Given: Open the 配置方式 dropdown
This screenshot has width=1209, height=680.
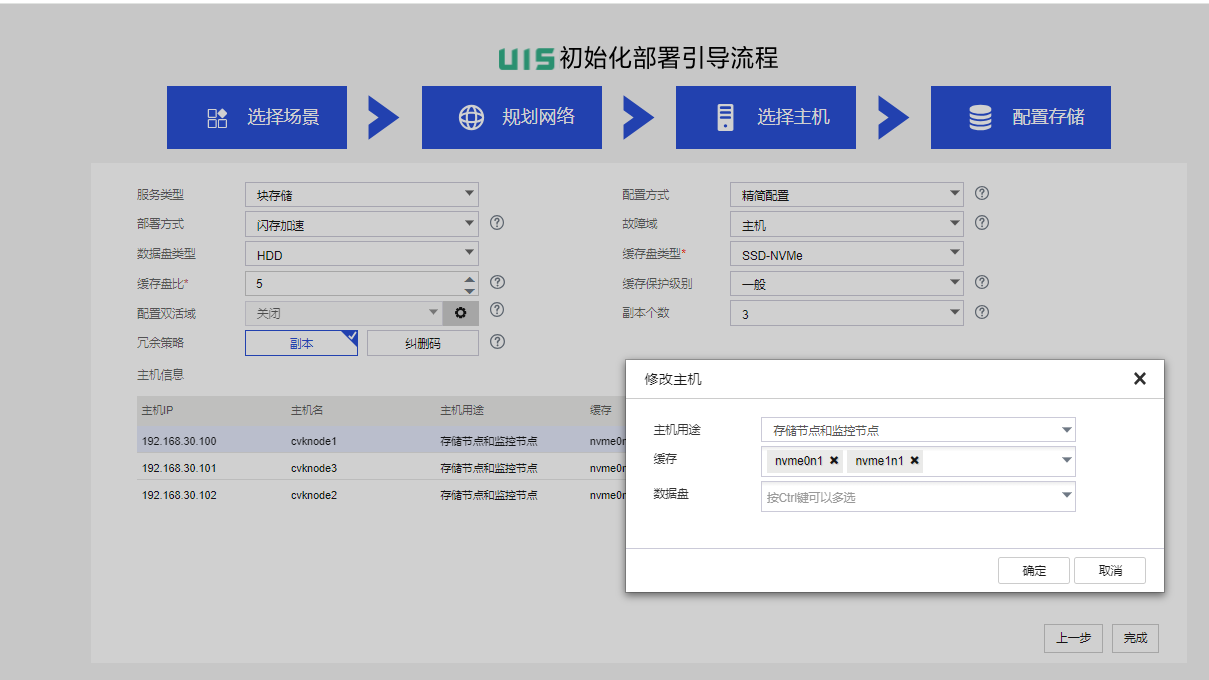Looking at the screenshot, I should (847, 195).
